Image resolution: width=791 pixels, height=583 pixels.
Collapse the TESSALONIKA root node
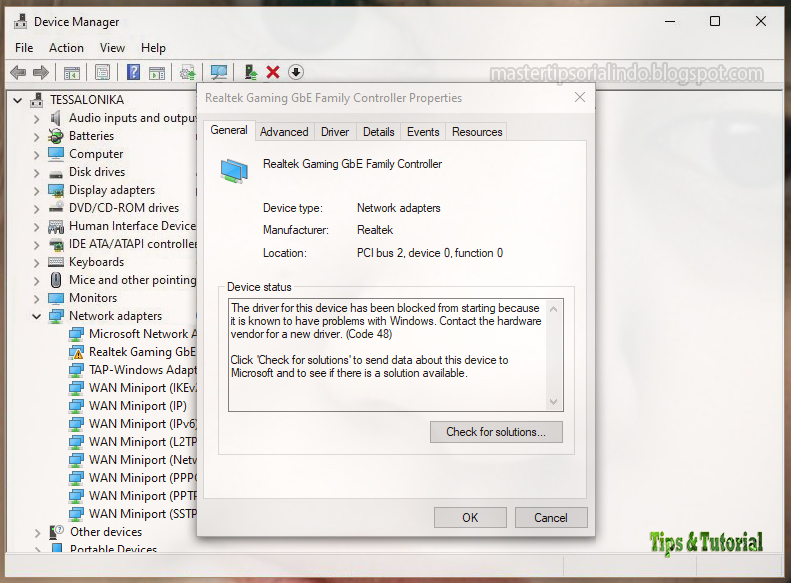click(x=18, y=100)
